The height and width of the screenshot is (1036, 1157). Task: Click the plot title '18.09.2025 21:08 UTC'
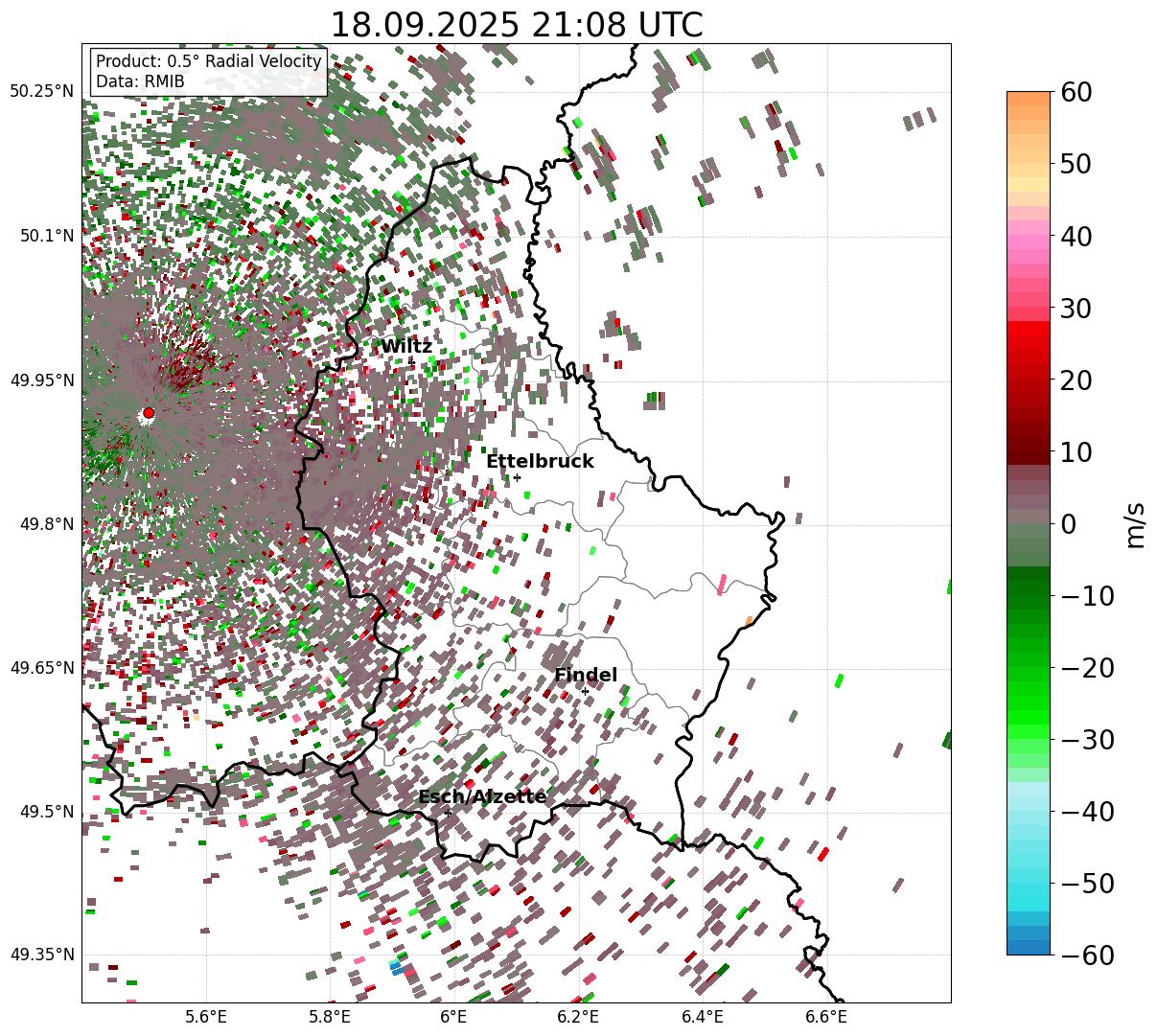[x=516, y=25]
